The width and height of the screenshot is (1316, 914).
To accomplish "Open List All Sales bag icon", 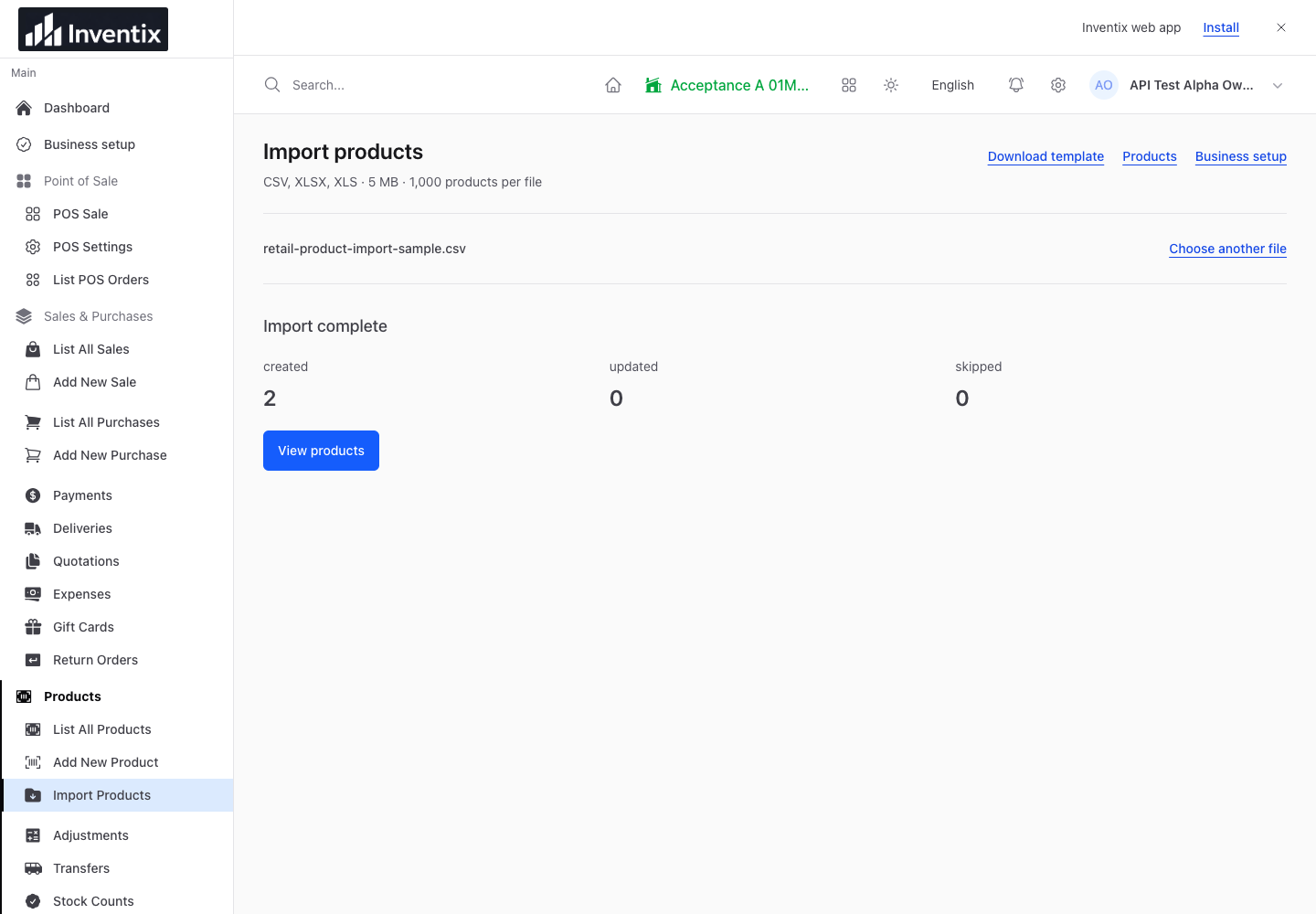I will coord(33,349).
